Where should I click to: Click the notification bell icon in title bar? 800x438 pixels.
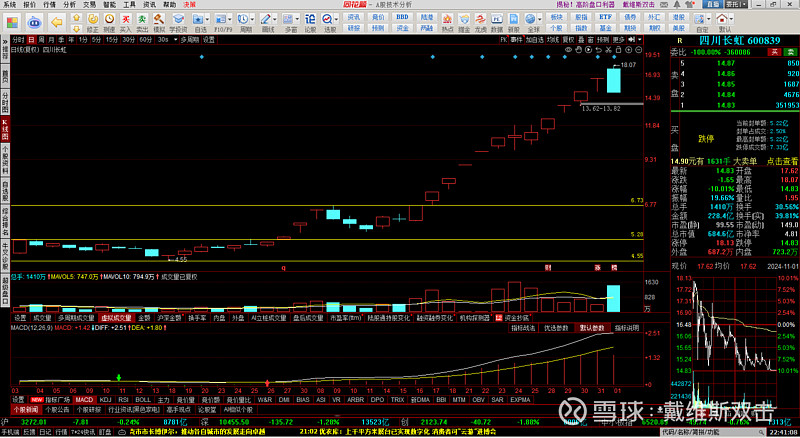tap(677, 4)
